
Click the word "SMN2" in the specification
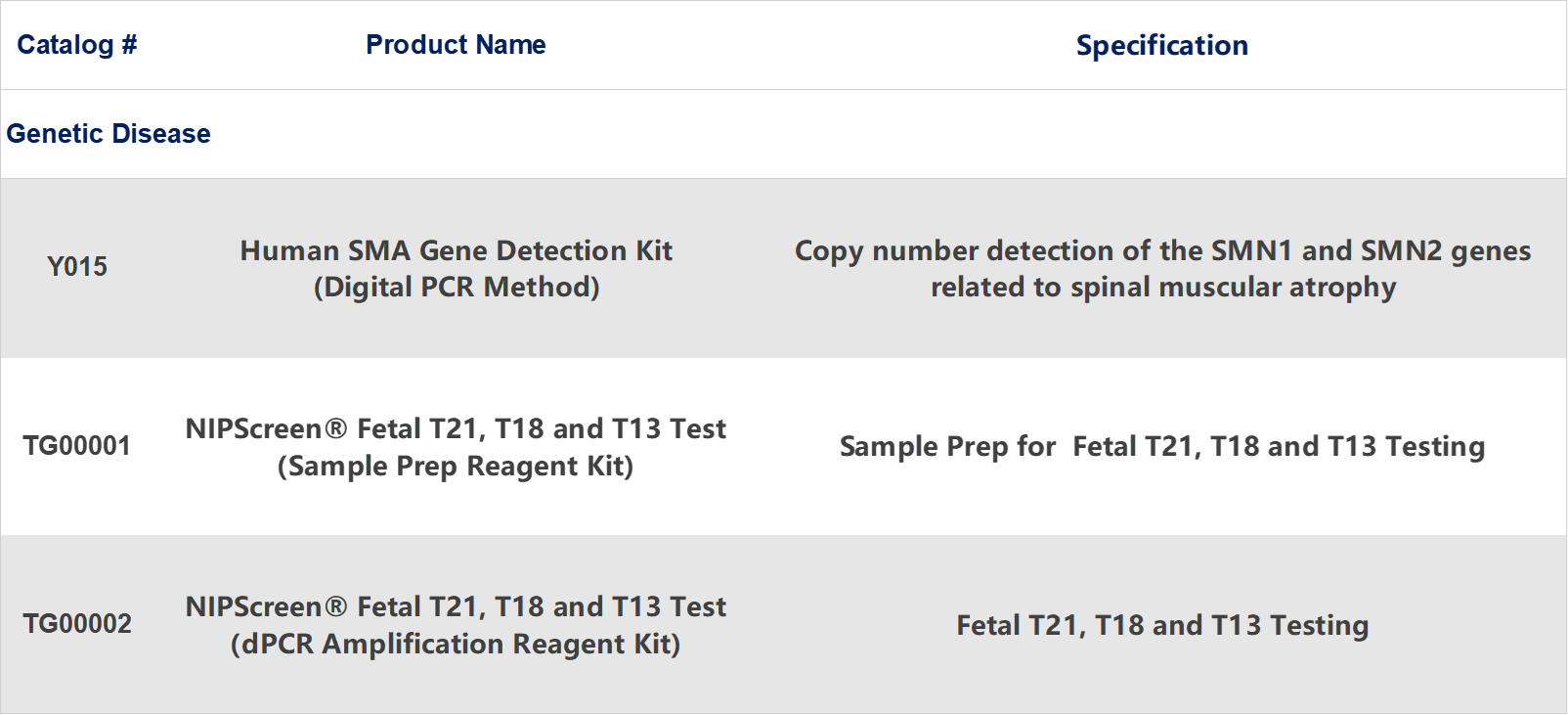(x=1401, y=251)
